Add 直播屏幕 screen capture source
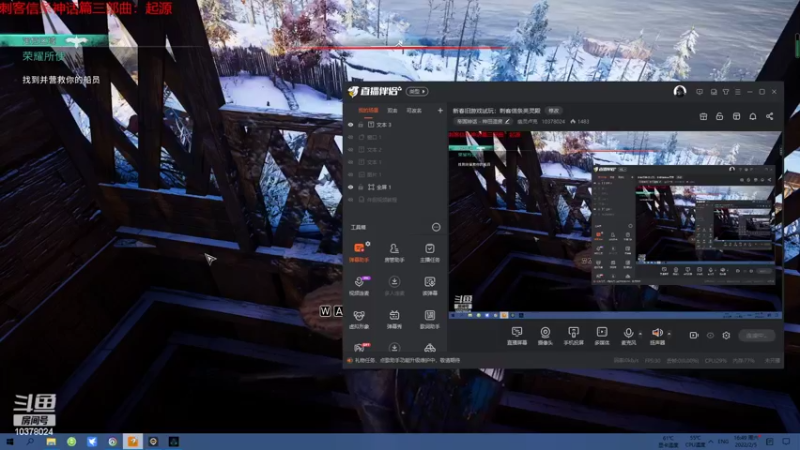Image resolution: width=800 pixels, height=450 pixels. (x=517, y=336)
